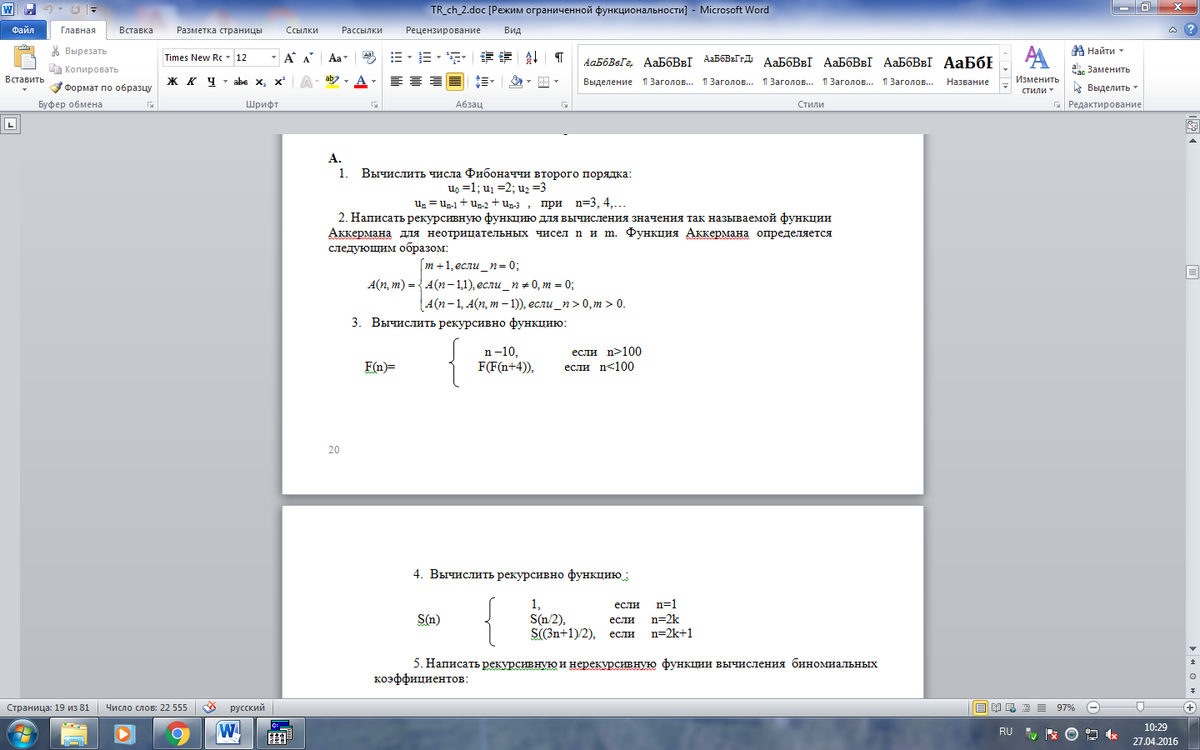Apply the Выделение style
The width and height of the screenshot is (1200, 750).
coord(608,69)
